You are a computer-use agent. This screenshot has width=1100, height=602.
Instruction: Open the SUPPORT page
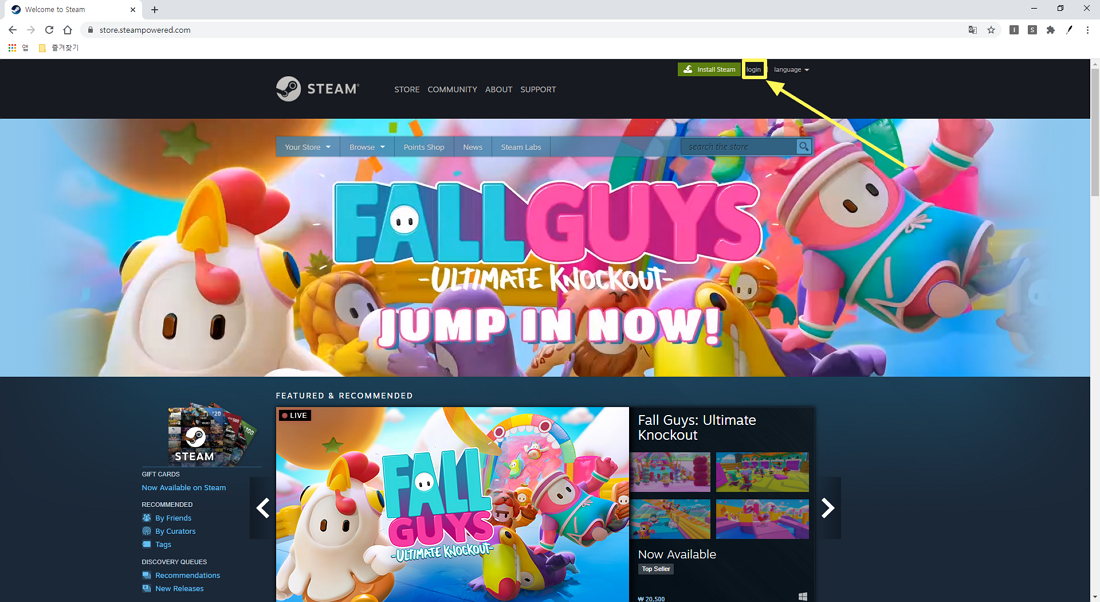538,90
